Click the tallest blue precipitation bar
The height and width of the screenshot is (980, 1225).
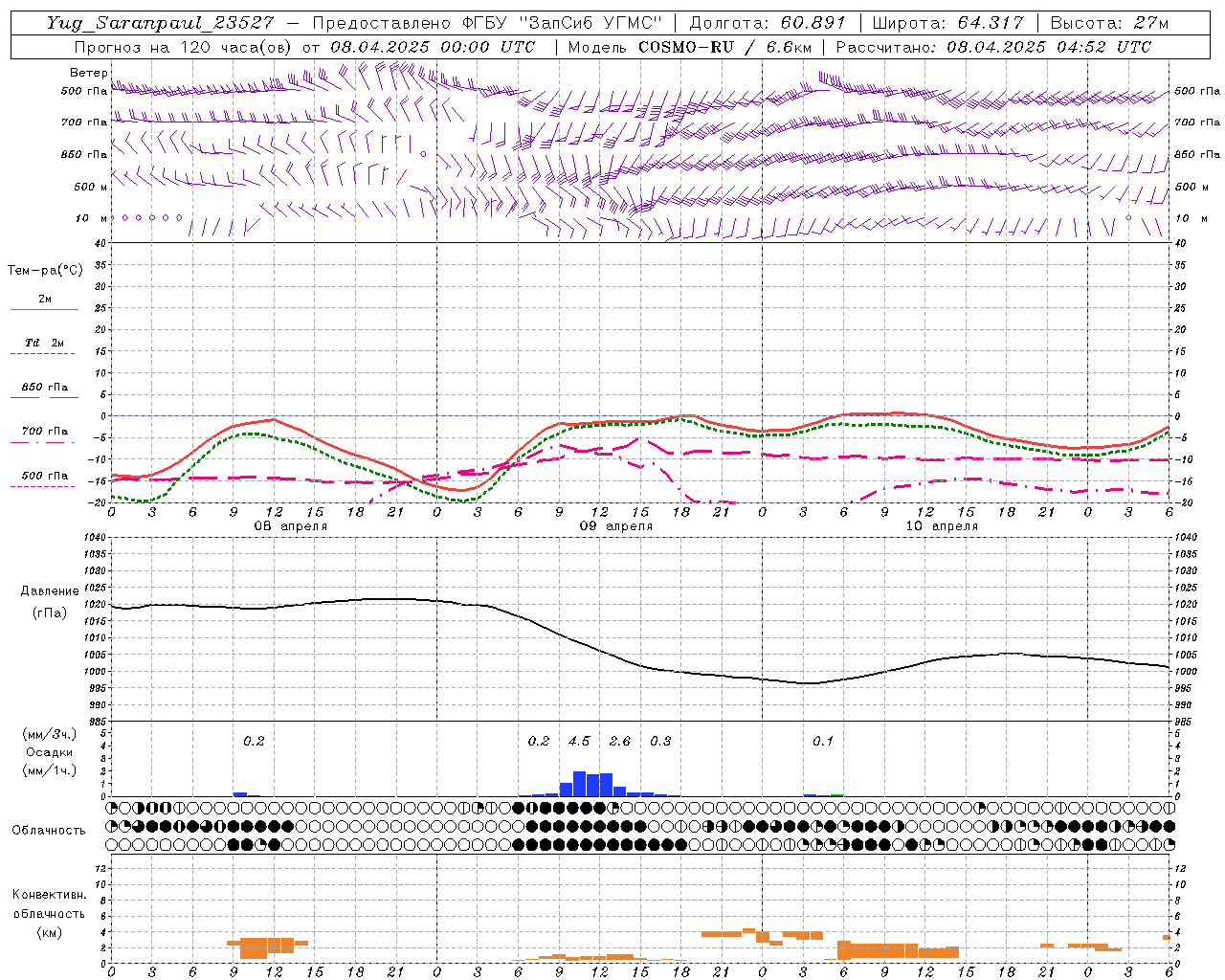point(579,784)
